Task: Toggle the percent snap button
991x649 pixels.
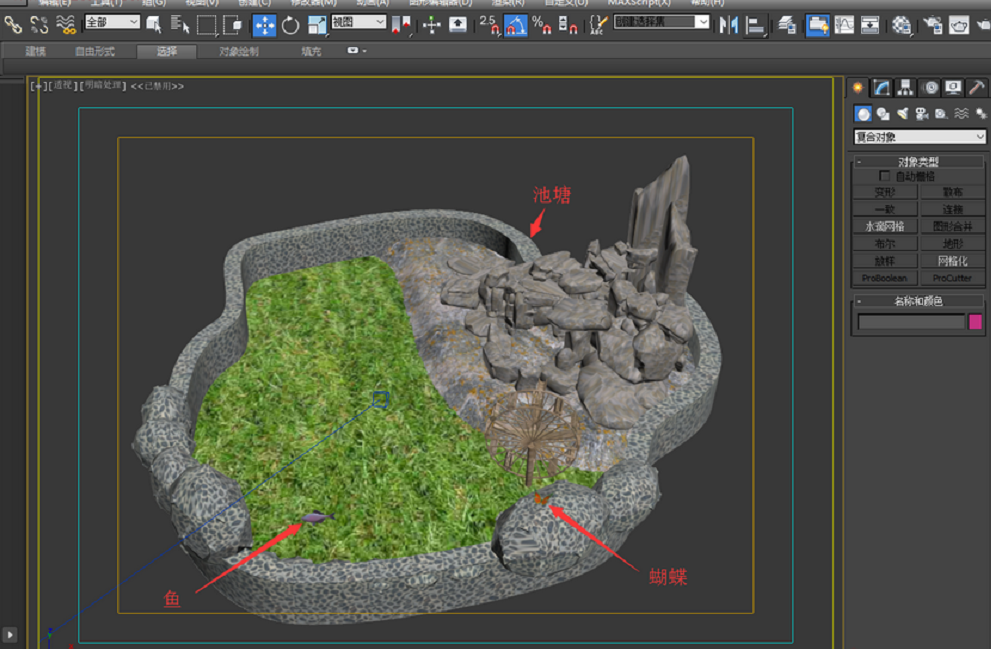Action: 540,25
